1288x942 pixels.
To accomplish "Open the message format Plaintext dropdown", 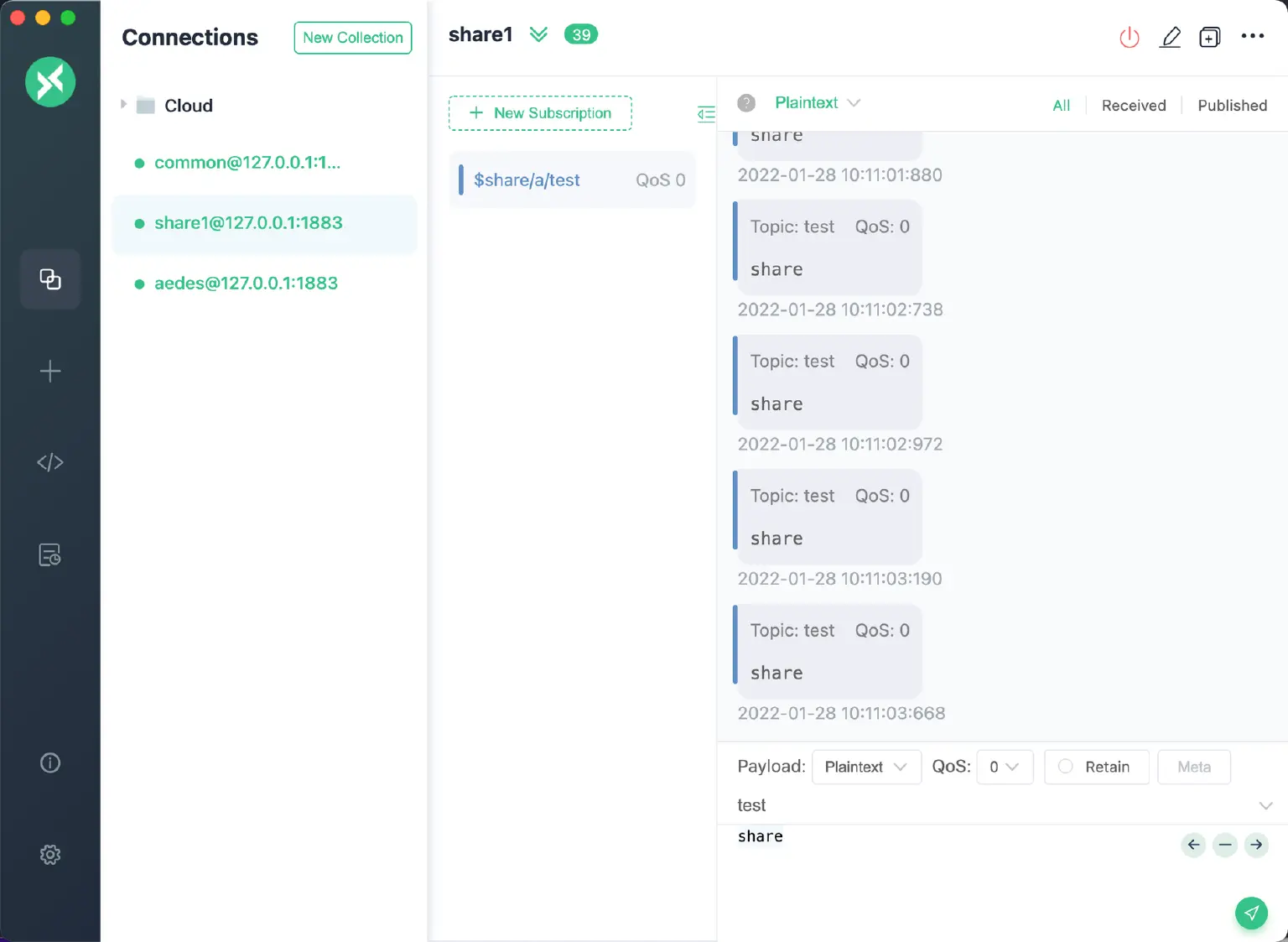I will pyautogui.click(x=817, y=103).
